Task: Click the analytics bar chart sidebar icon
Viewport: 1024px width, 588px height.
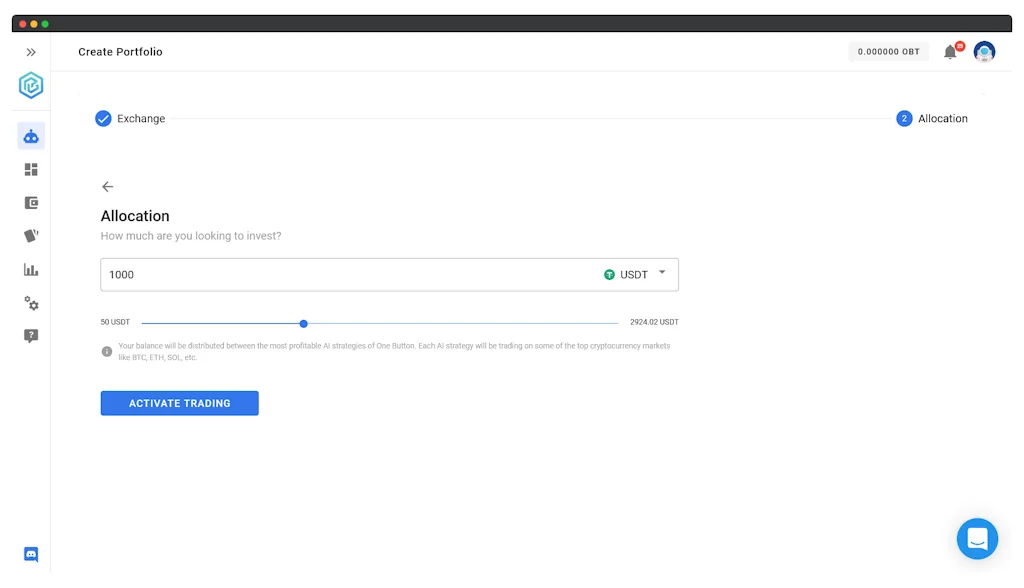Action: 31,269
